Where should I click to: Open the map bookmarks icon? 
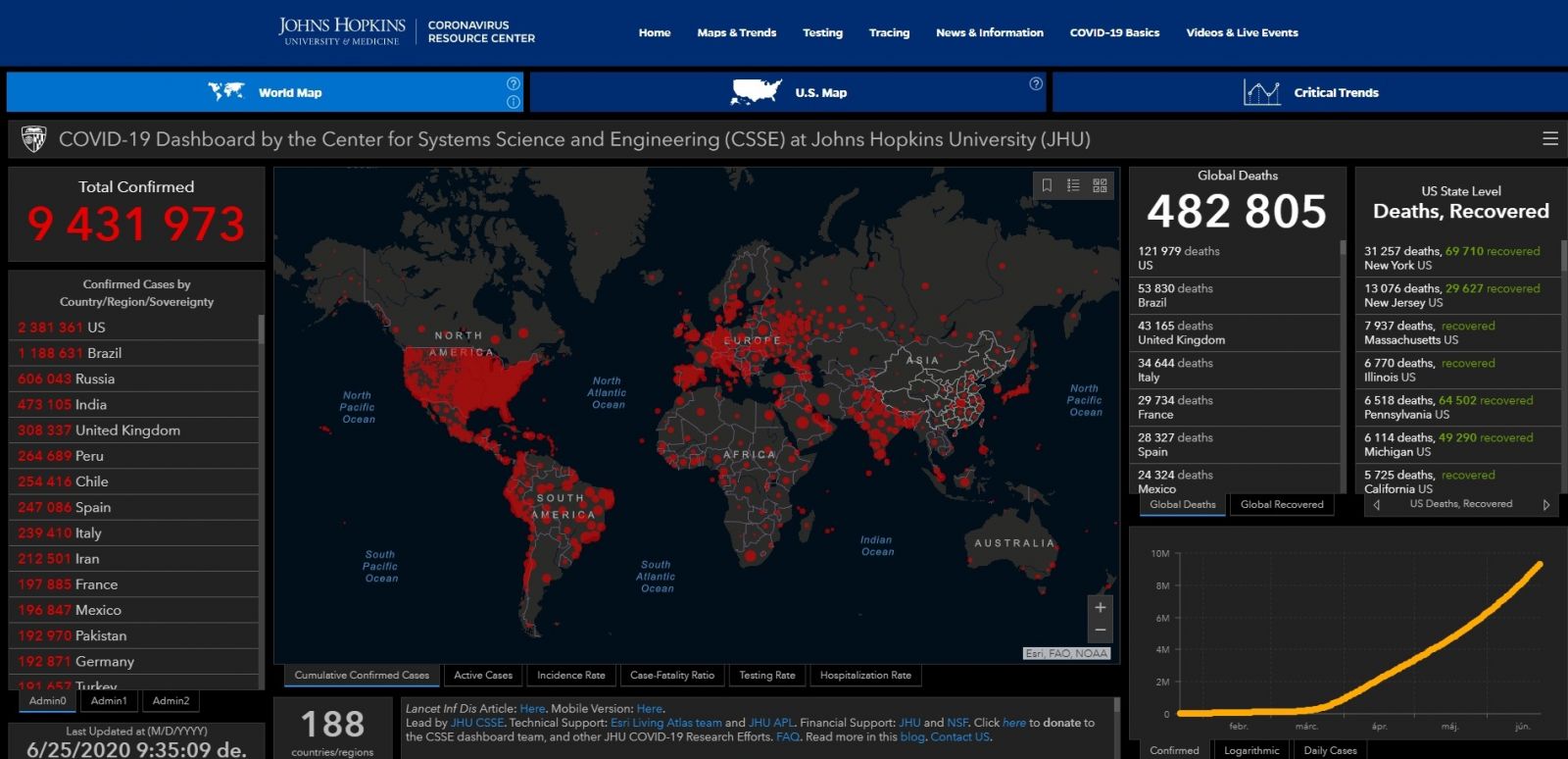(1047, 184)
